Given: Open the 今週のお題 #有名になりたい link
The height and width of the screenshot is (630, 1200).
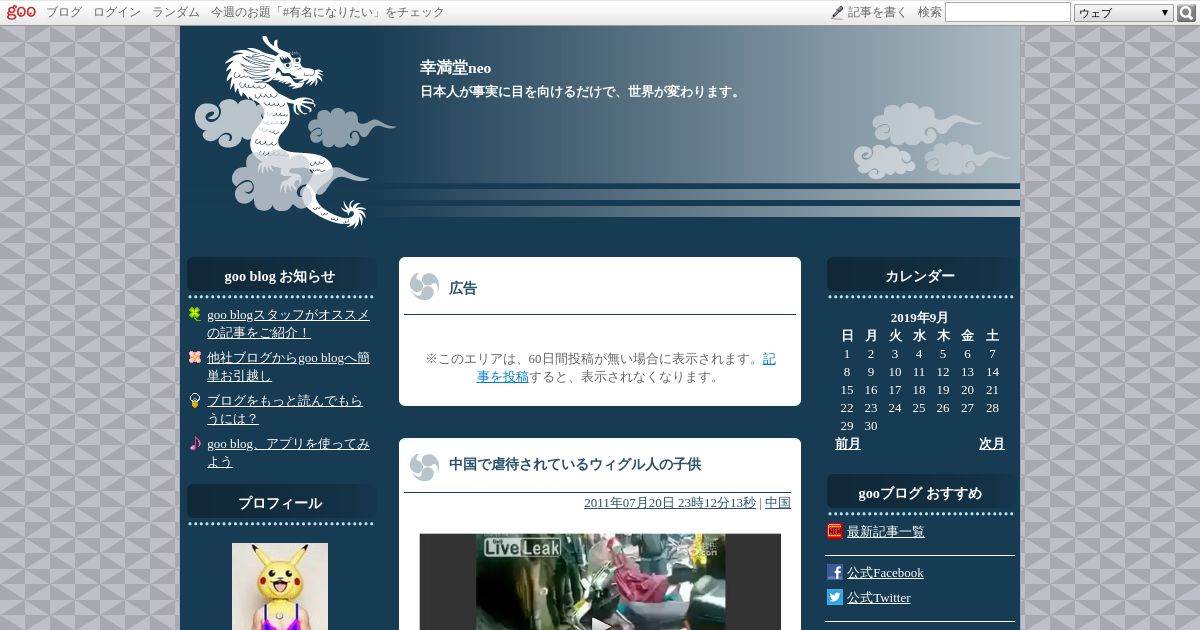Looking at the screenshot, I should 327,12.
